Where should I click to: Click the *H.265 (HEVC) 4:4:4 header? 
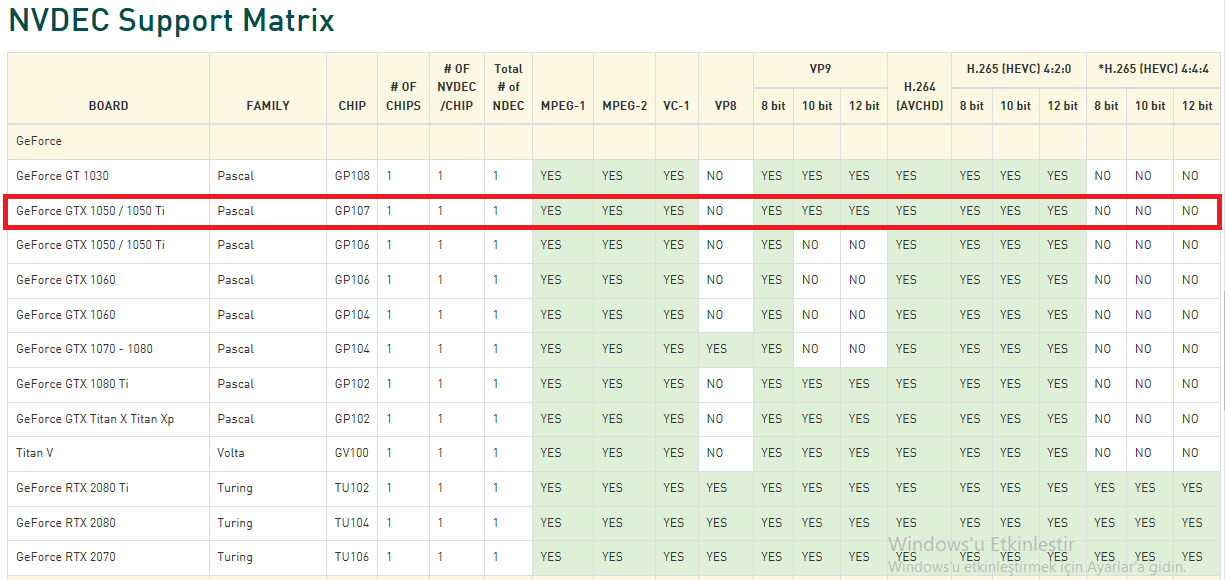click(x=1155, y=69)
